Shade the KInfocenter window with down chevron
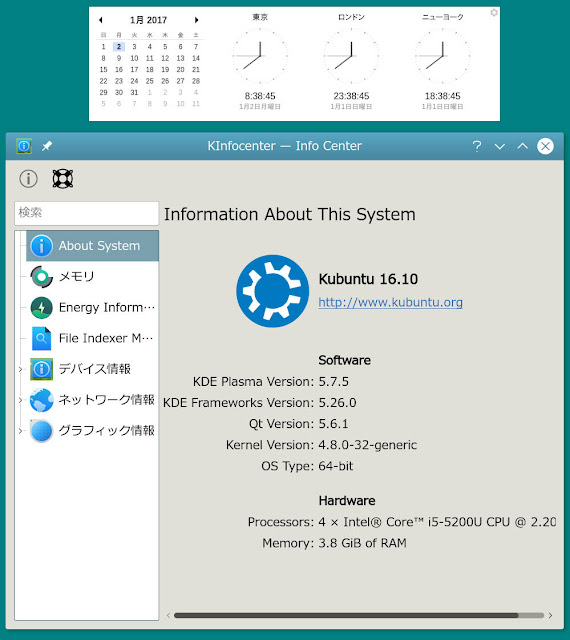The width and height of the screenshot is (570, 640). [500, 146]
